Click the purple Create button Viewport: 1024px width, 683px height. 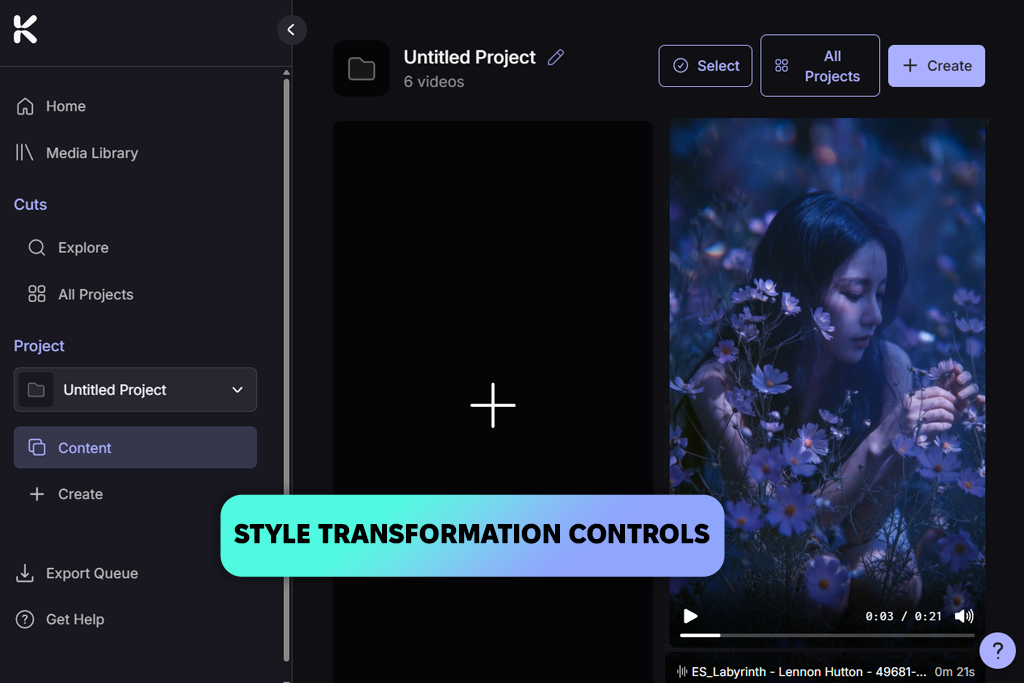click(x=936, y=66)
